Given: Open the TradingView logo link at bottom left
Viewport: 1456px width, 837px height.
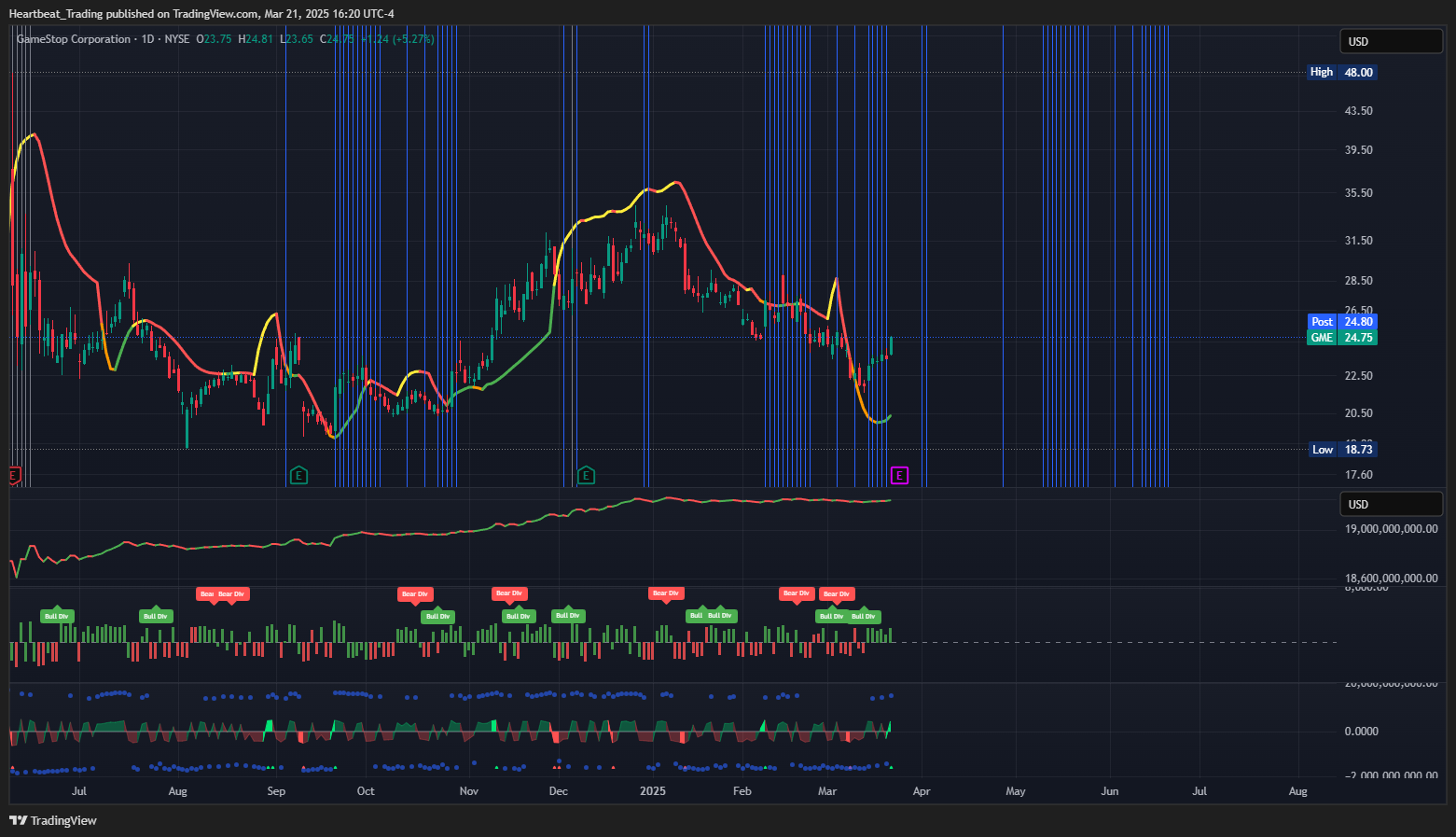Looking at the screenshot, I should 53,820.
